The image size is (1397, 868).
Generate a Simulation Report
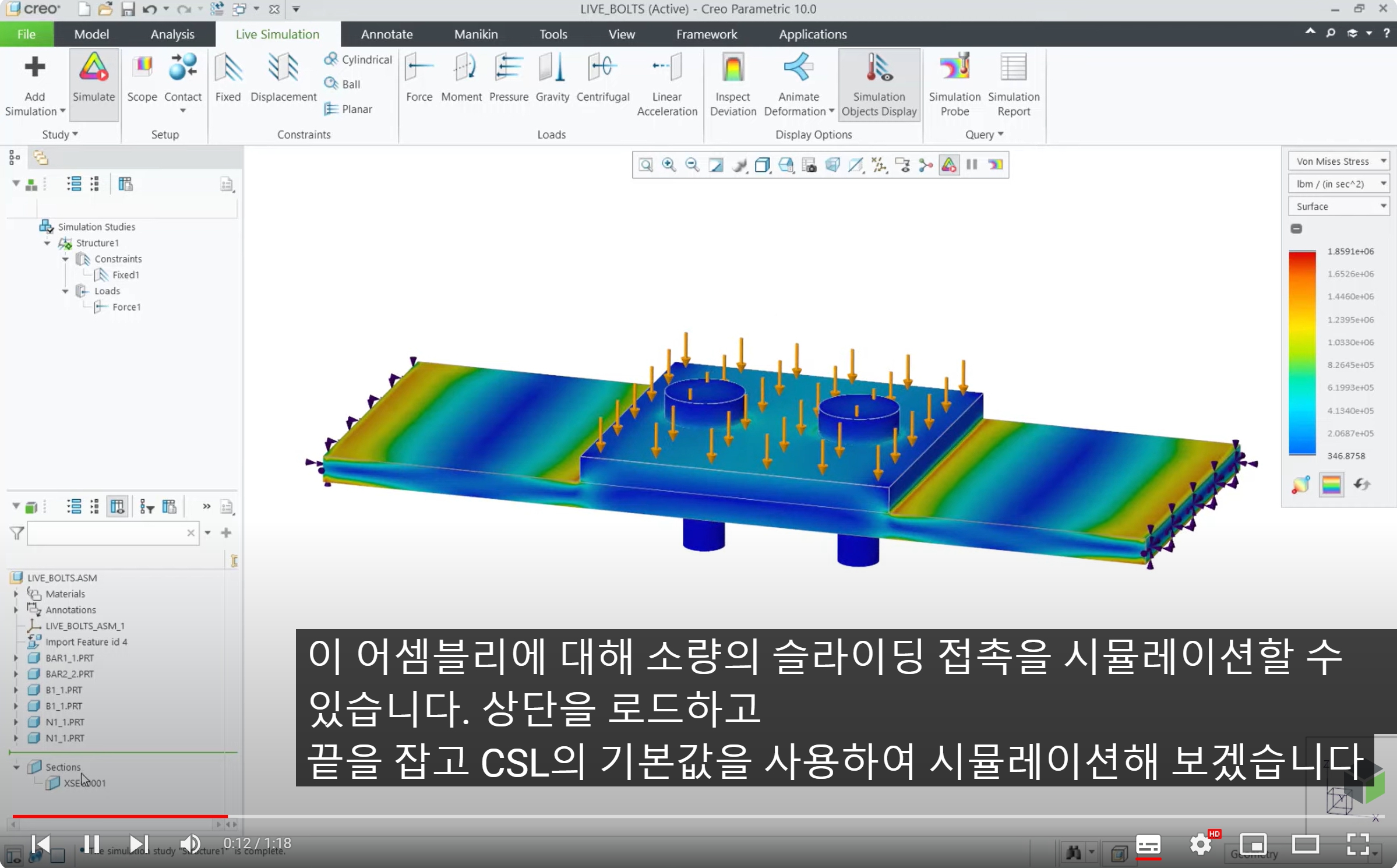(x=1014, y=85)
